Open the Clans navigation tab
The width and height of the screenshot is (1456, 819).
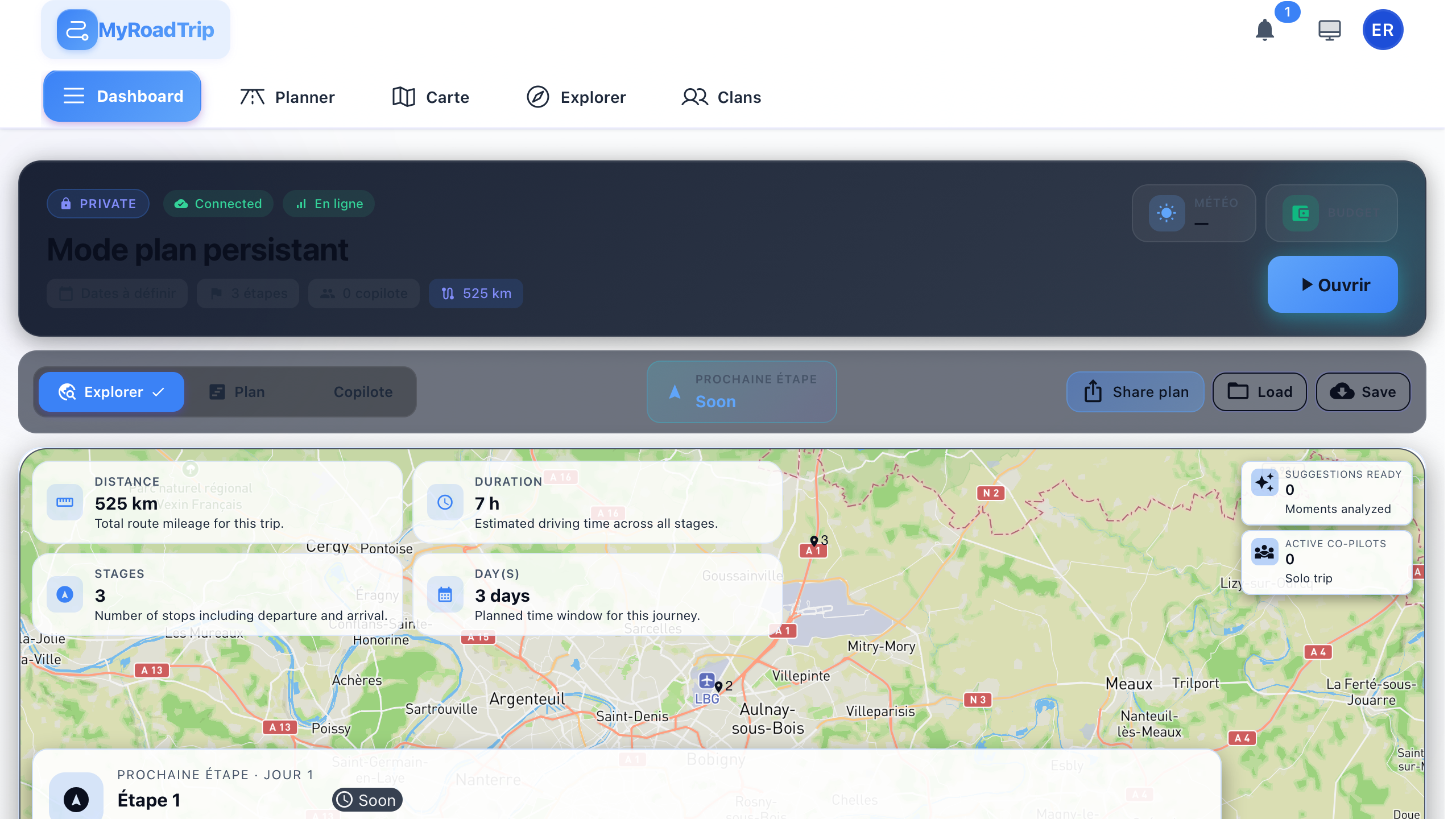click(721, 97)
